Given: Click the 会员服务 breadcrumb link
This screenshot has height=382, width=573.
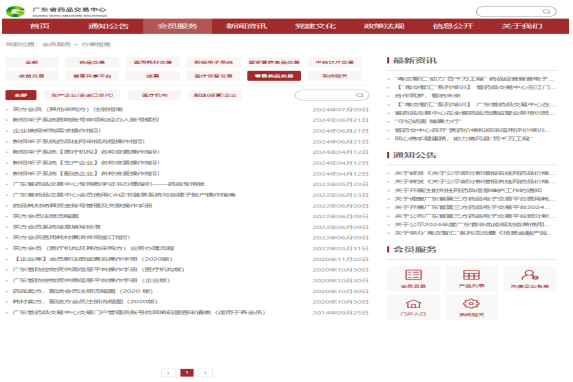Looking at the screenshot, I should [56, 44].
